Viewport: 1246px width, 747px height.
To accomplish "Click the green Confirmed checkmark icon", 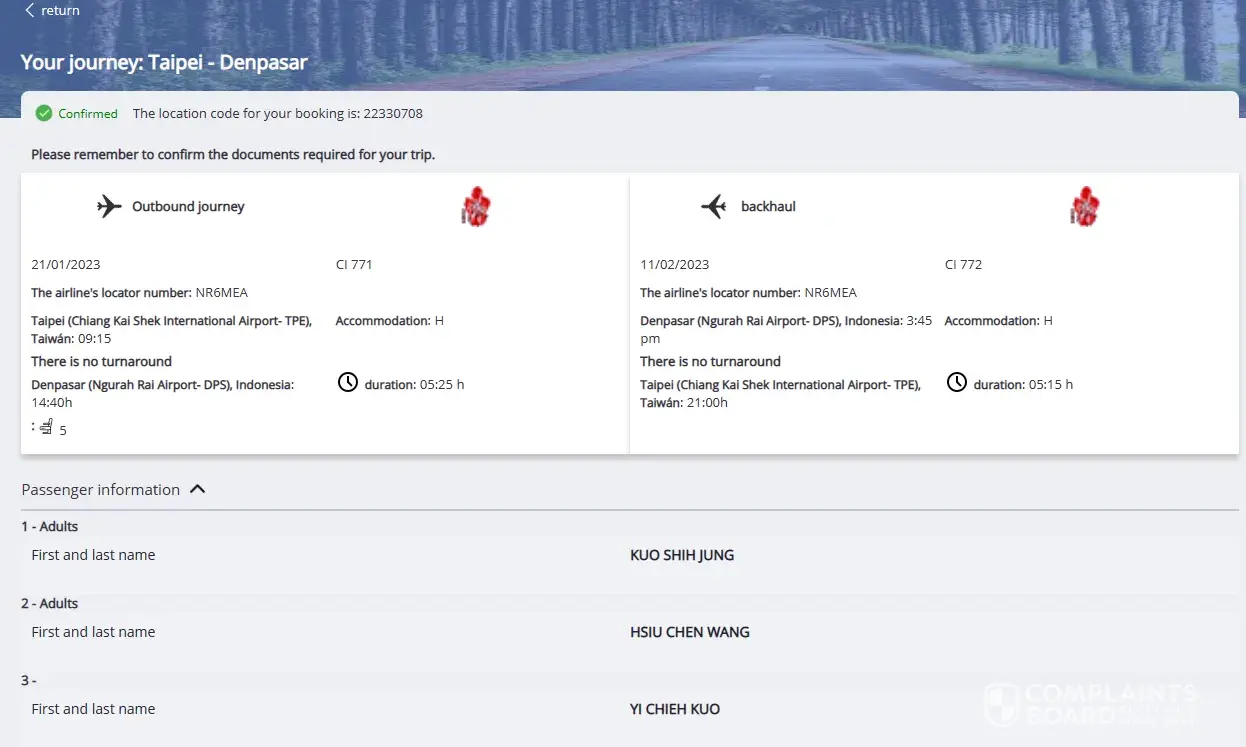I will click(x=44, y=113).
